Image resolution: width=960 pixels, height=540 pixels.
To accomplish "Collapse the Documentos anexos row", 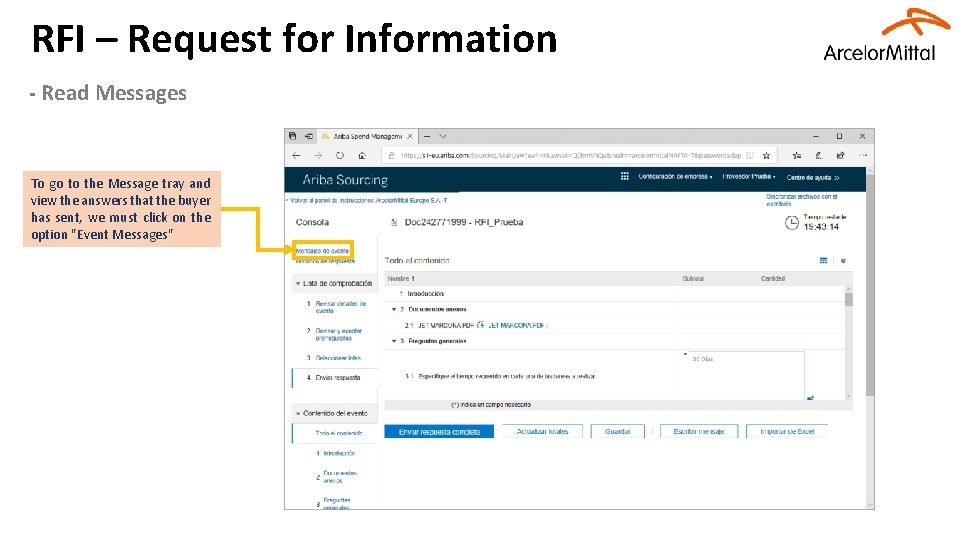I will [x=394, y=309].
